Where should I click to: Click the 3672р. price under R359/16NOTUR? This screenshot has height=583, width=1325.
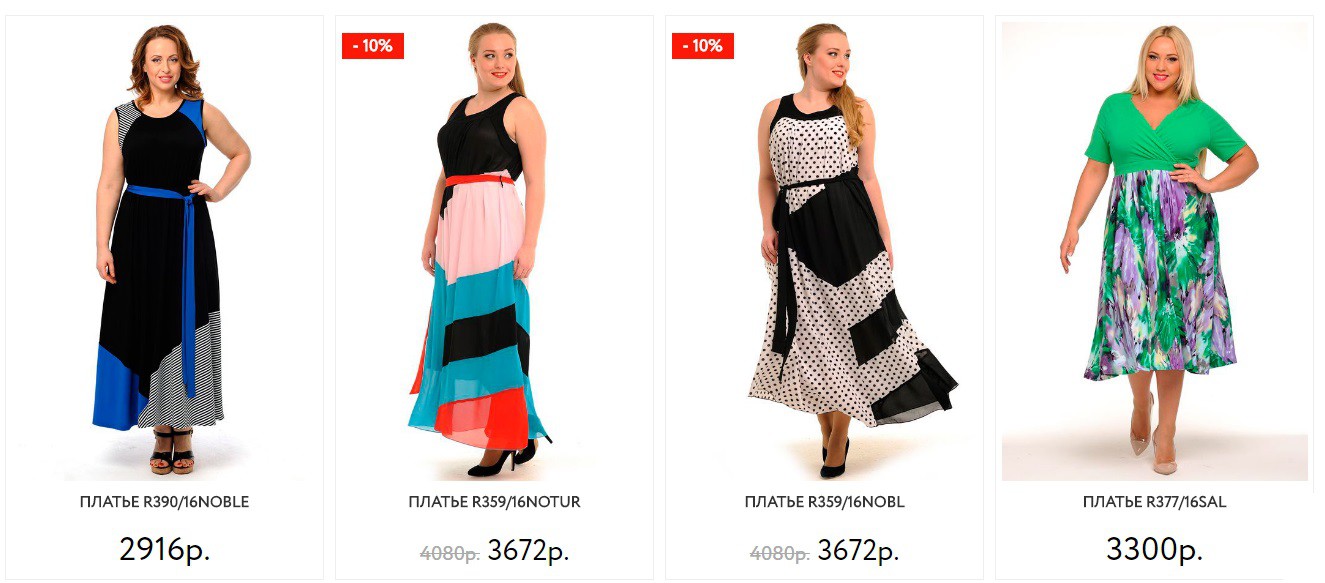[528, 551]
